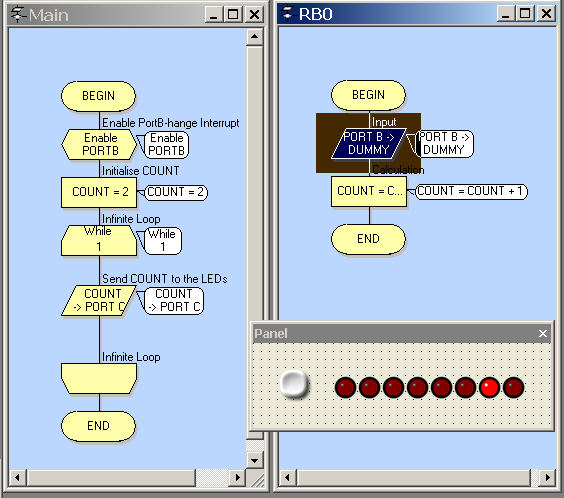Screen dimensions: 564x498
Task: Click the Main vertical scrollbar thumb
Action: (255, 242)
